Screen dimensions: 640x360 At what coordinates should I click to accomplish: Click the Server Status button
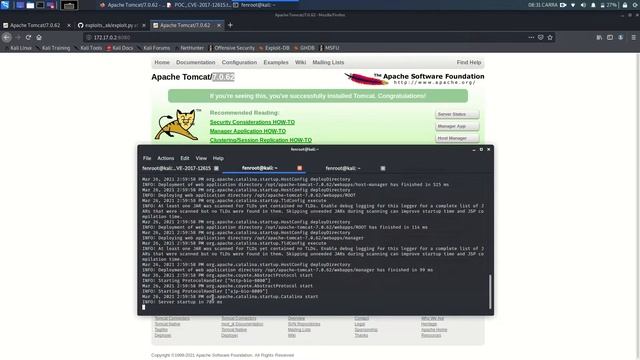point(457,114)
